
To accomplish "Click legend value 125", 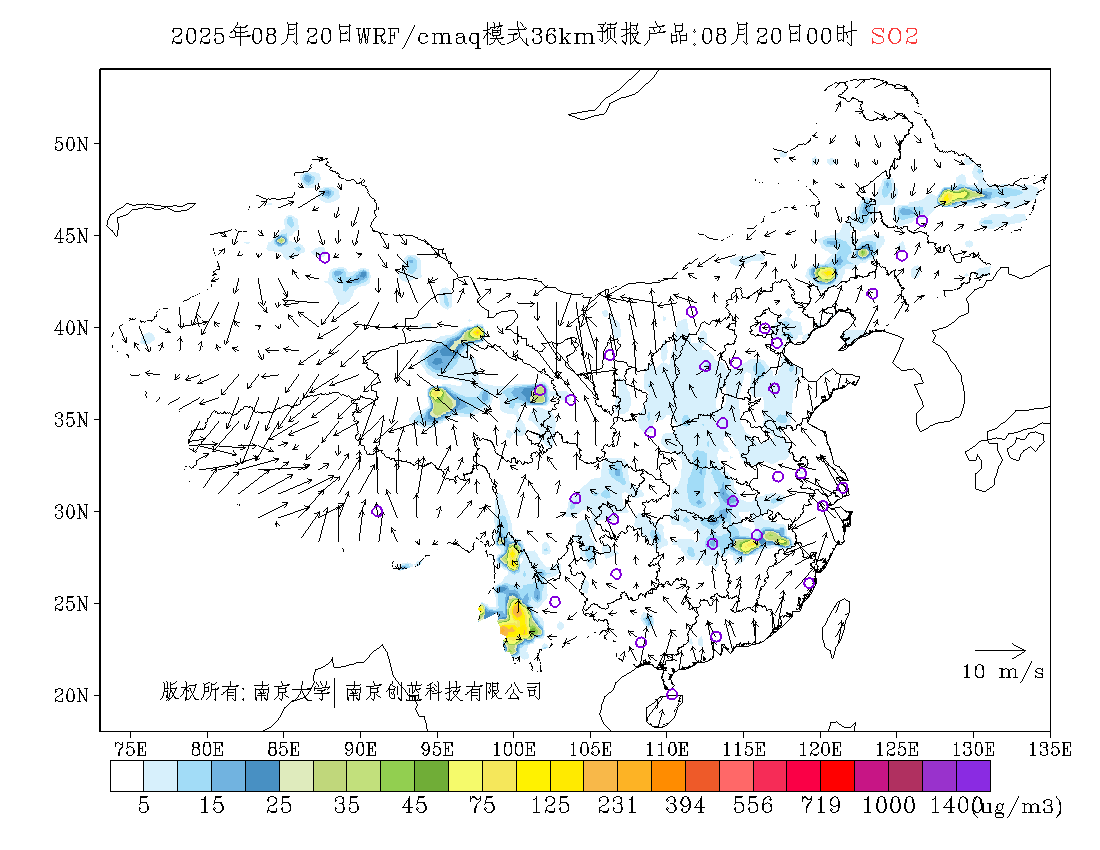I will (550, 805).
